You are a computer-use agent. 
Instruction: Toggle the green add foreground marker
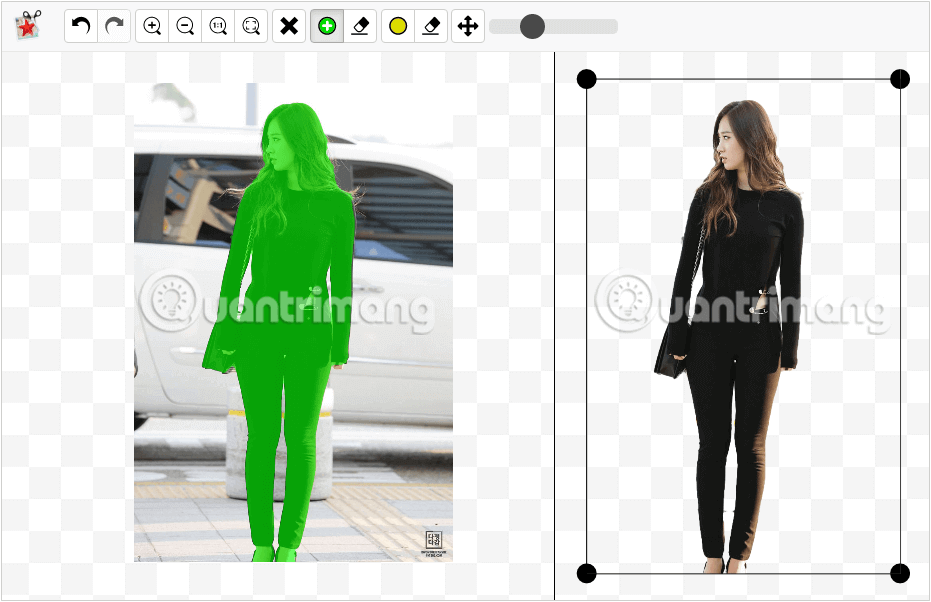tap(327, 26)
